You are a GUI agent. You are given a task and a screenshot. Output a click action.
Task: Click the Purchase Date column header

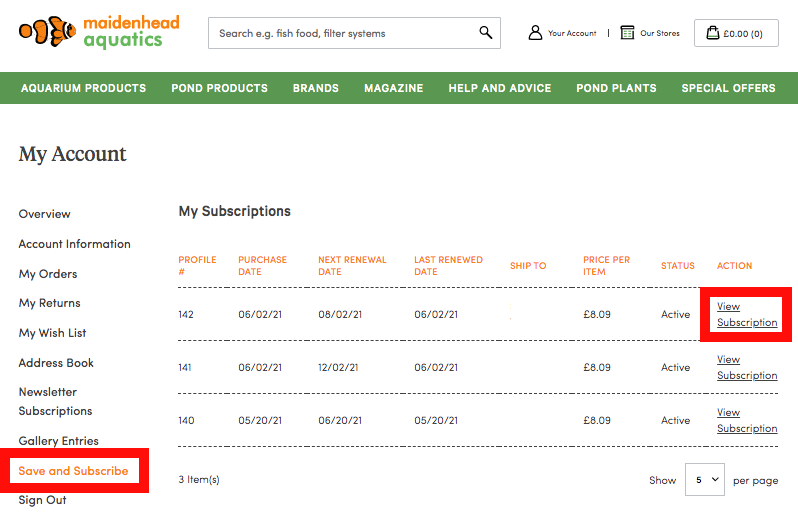[x=263, y=266]
